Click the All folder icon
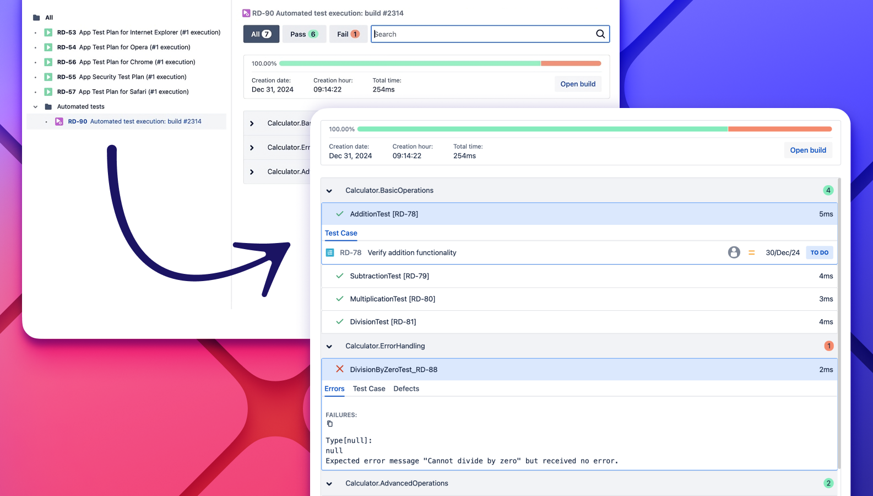 (x=37, y=18)
